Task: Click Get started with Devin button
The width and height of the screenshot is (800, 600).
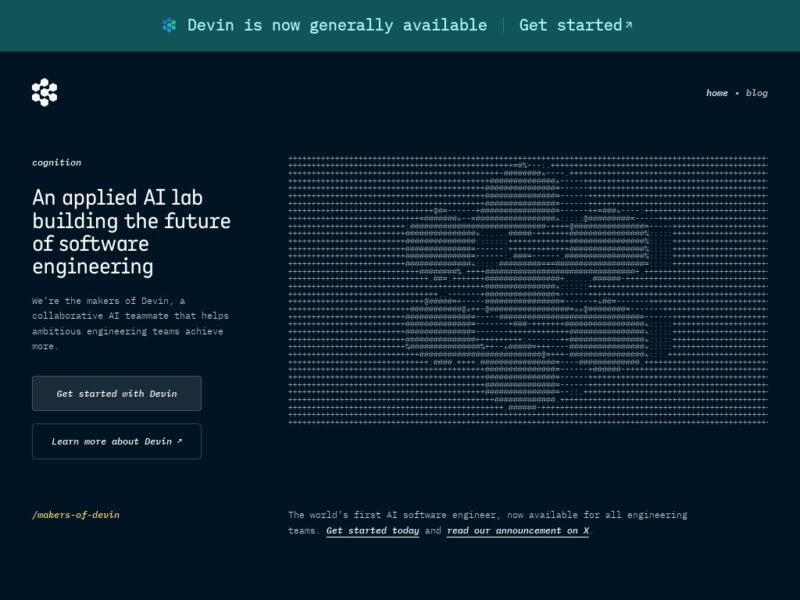Action: (117, 393)
